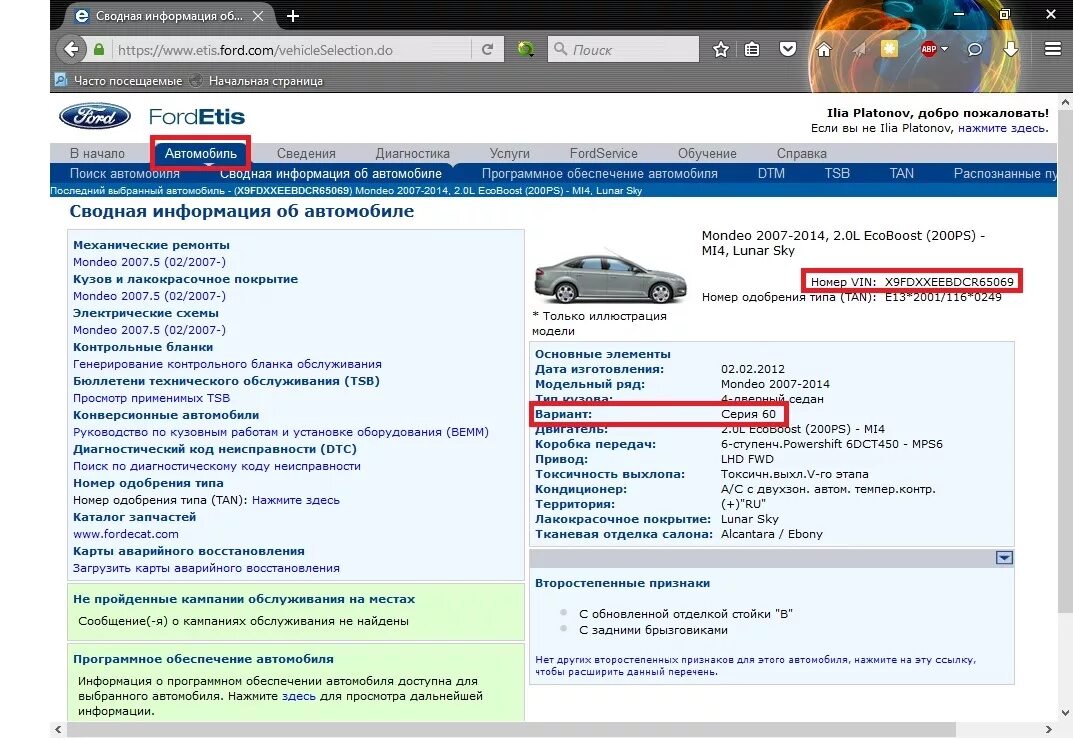Screen dimensions: 1073x740
Task: Open the Услуги menu tab
Action: tap(510, 153)
